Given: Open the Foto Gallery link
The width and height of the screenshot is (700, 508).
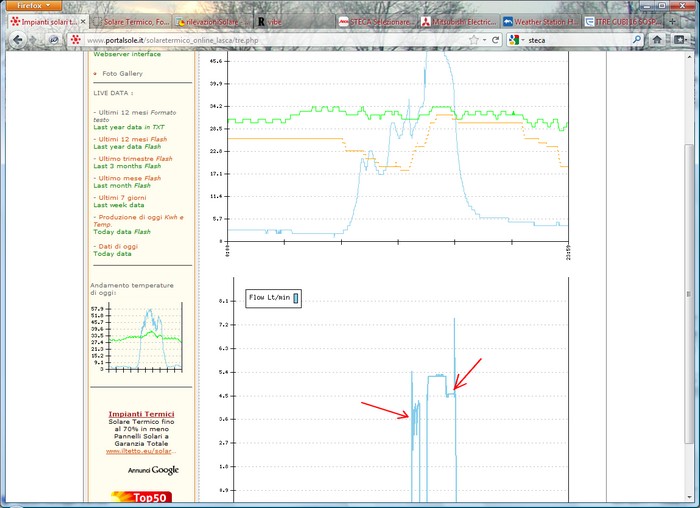Looking at the screenshot, I should pyautogui.click(x=122, y=73).
